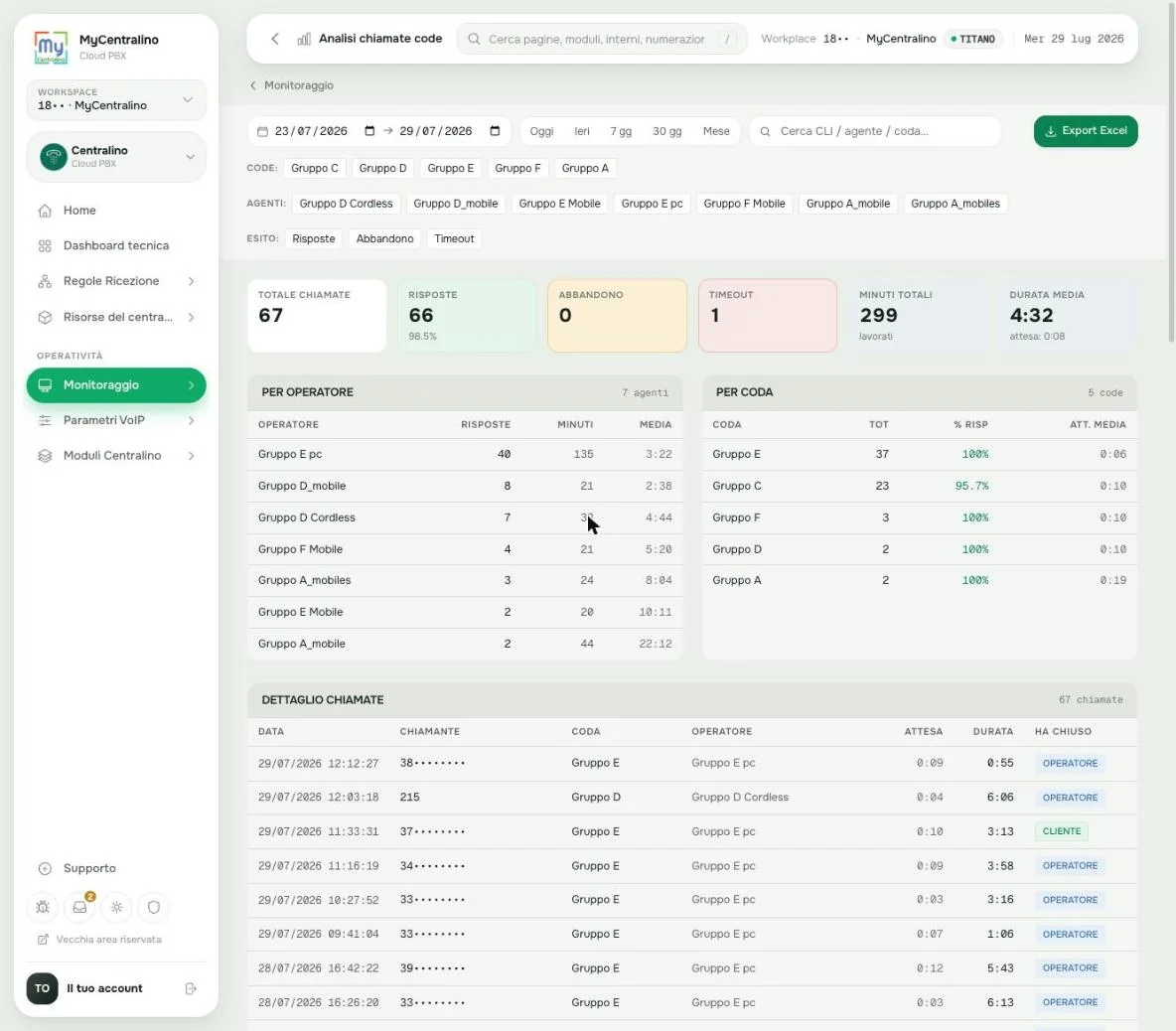The width and height of the screenshot is (1176, 1031).
Task: Toggle the Gruppo C queue filter chip
Action: click(314, 168)
